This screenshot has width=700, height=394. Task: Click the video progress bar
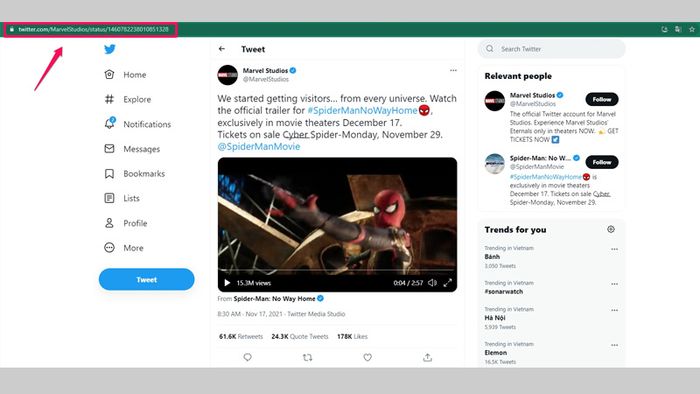337,270
